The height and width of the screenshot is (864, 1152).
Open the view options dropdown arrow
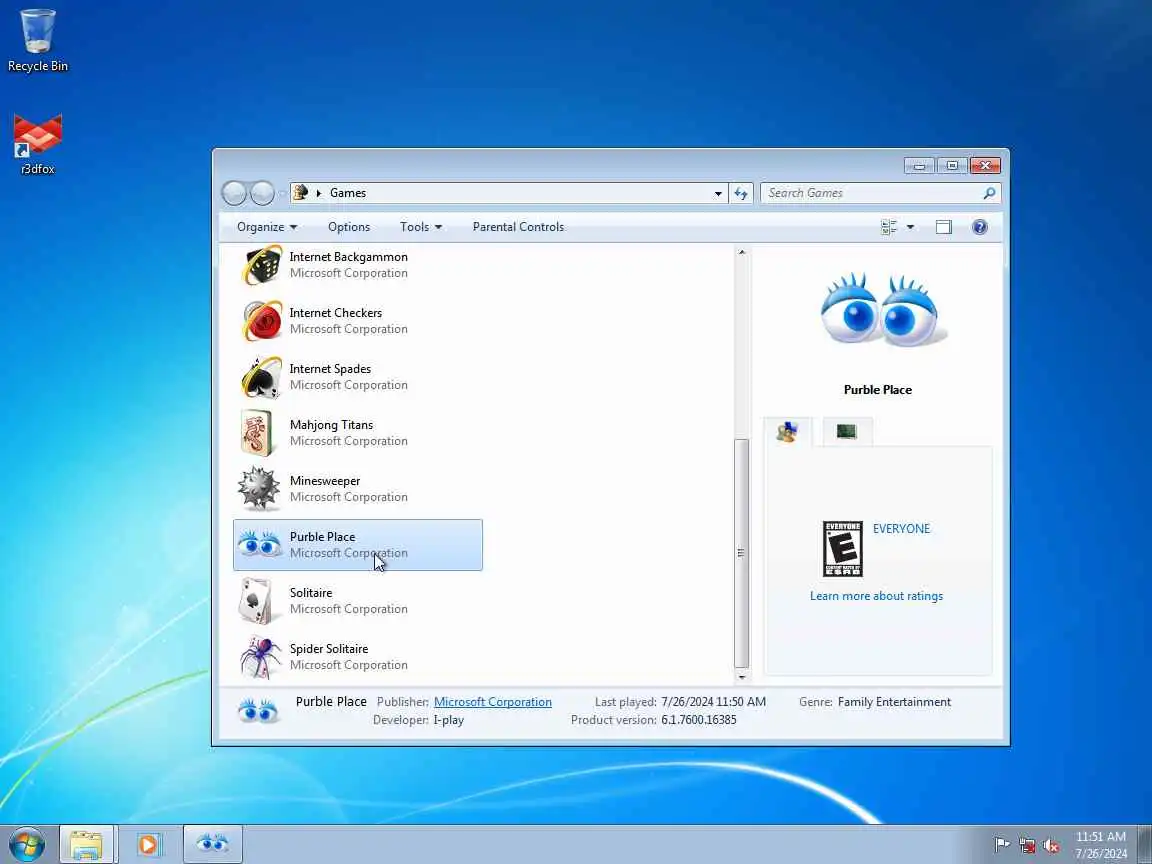tap(910, 227)
